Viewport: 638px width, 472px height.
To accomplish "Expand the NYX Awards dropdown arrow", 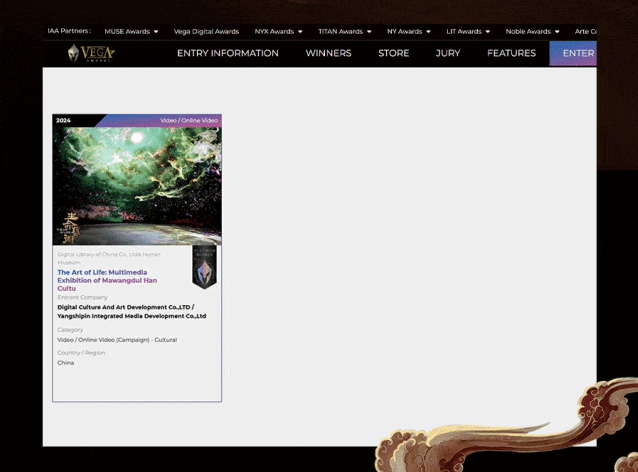I will [300, 32].
